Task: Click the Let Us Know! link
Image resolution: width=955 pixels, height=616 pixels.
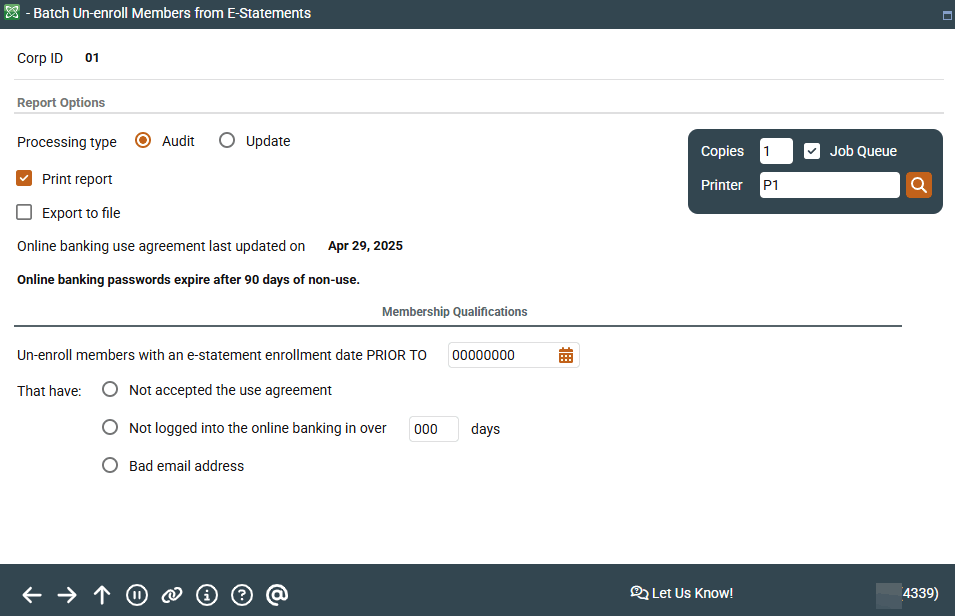Action: click(x=682, y=593)
